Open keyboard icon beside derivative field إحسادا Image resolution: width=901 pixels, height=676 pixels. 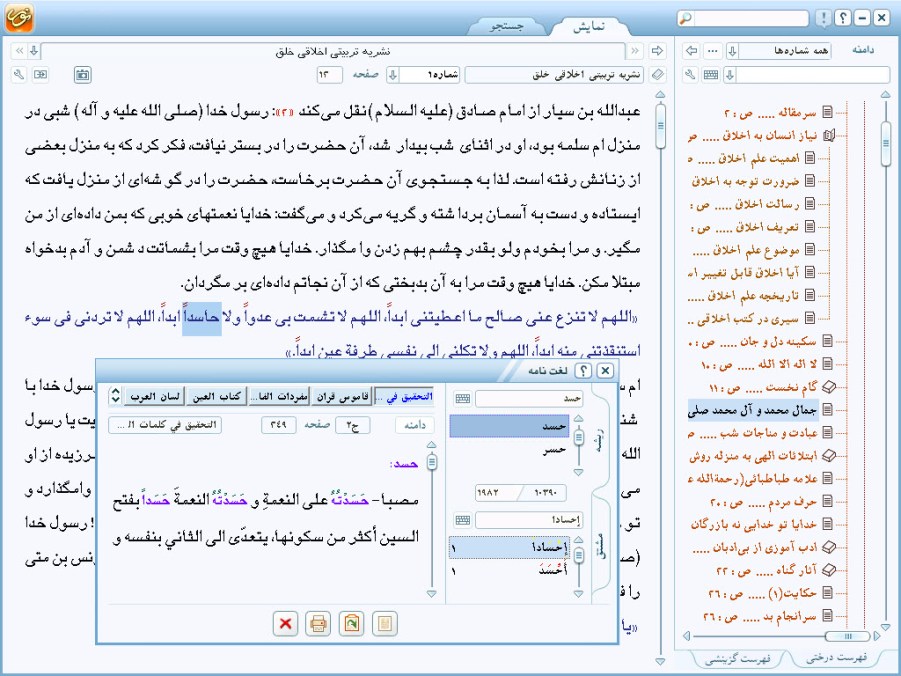point(463,520)
